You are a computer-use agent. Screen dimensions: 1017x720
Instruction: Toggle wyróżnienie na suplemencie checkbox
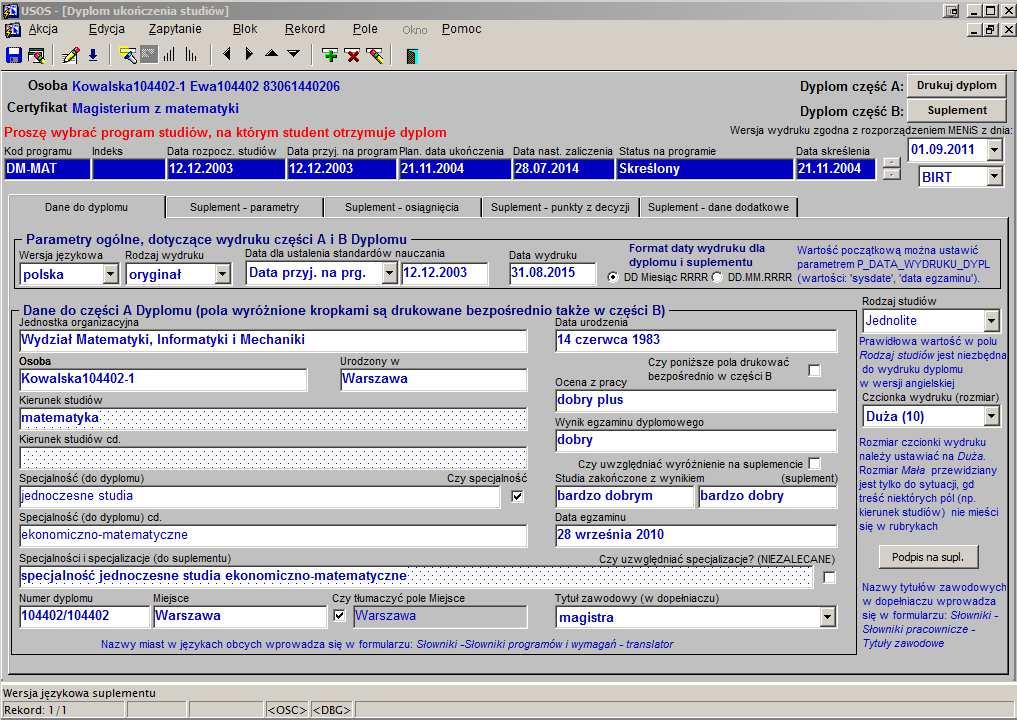pos(814,463)
